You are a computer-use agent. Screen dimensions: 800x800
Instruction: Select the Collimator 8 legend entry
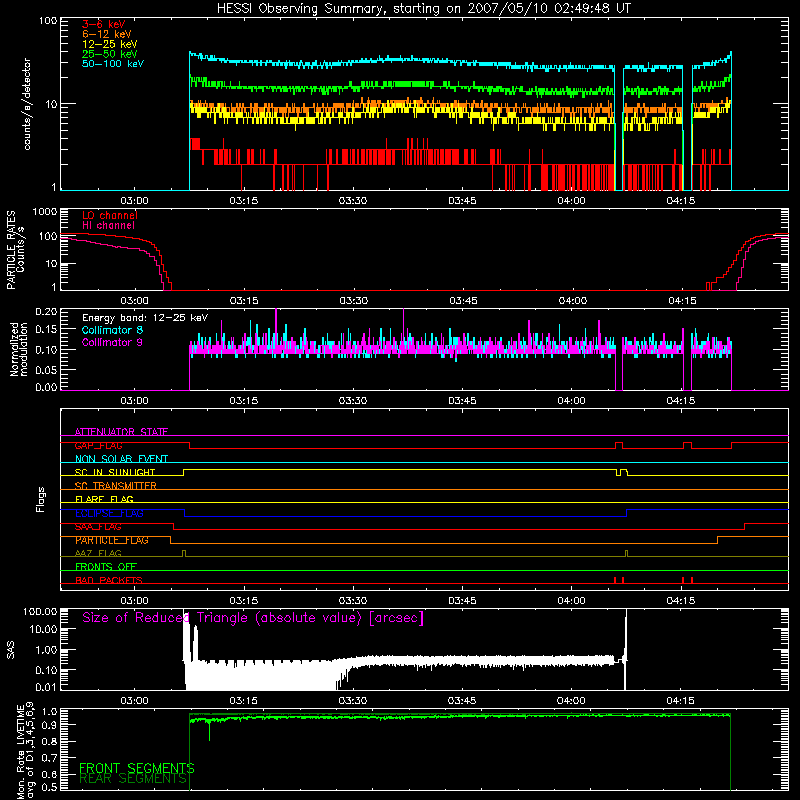click(112, 330)
